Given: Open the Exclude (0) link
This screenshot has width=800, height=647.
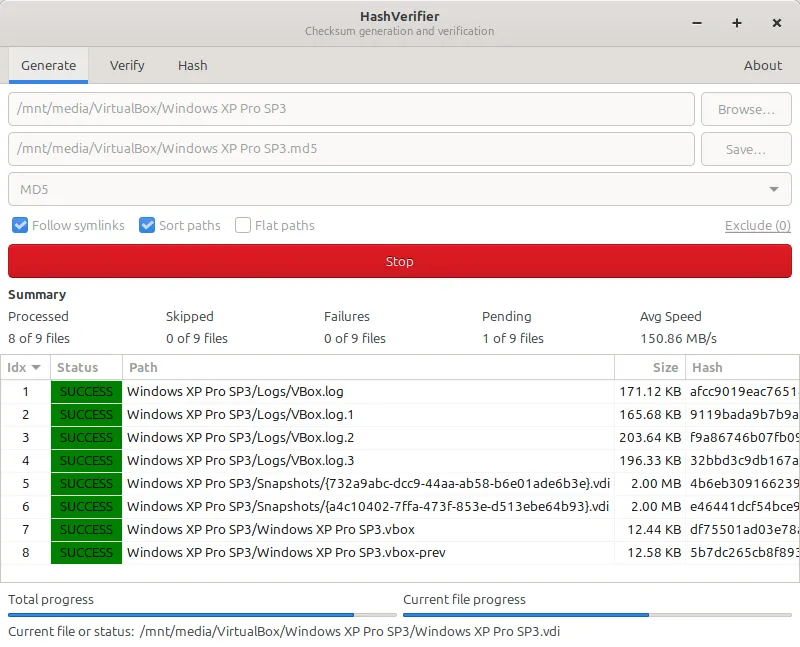Looking at the screenshot, I should (x=758, y=226).
